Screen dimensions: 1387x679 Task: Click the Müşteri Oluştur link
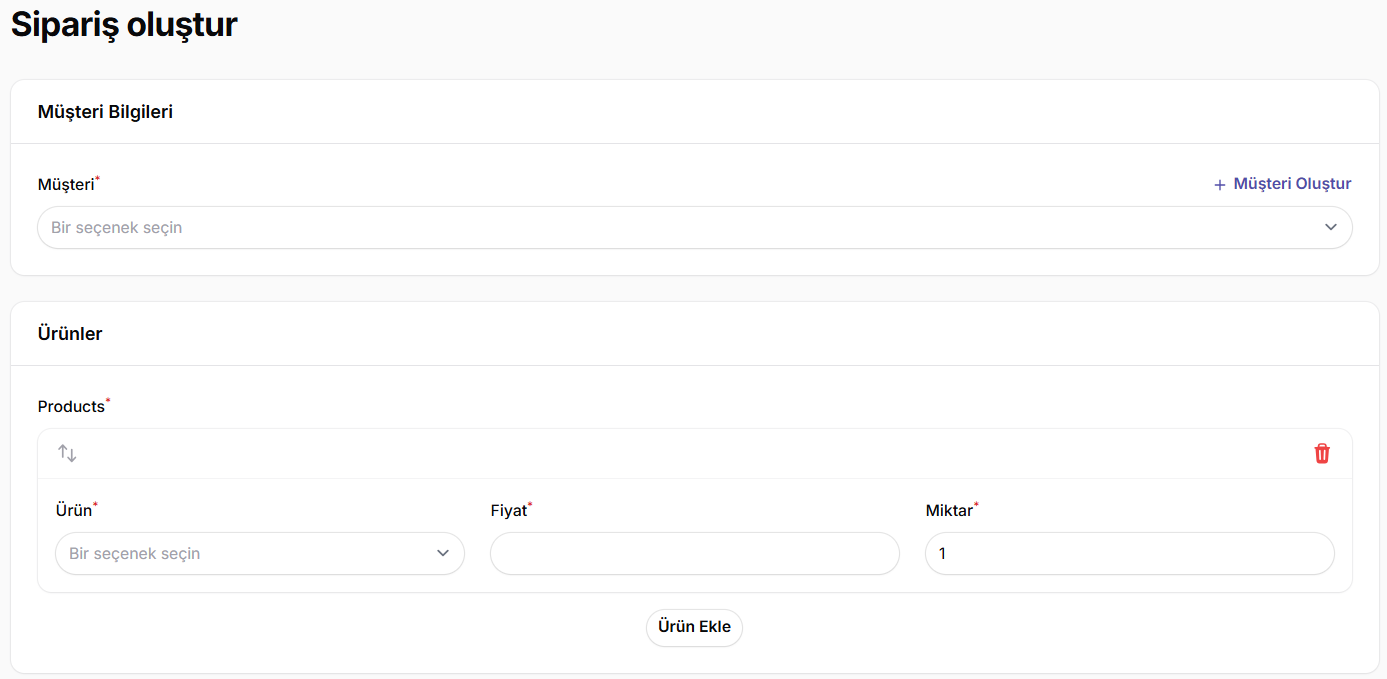[x=1282, y=184]
